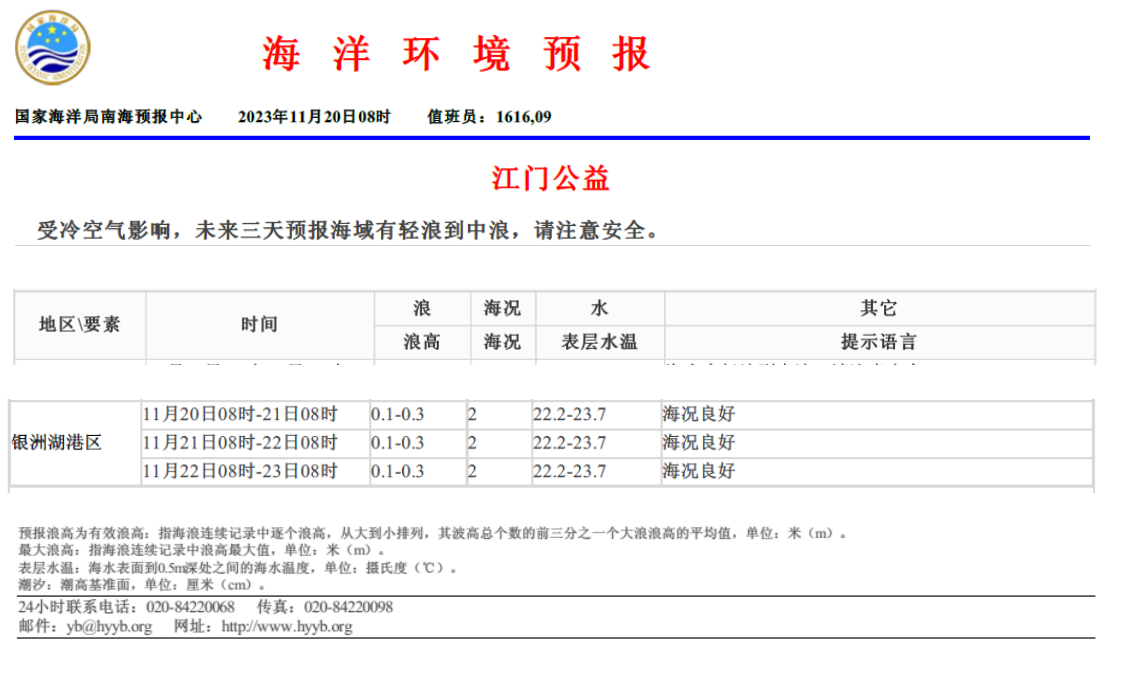Click the National Marine Forecast logo

point(53,48)
